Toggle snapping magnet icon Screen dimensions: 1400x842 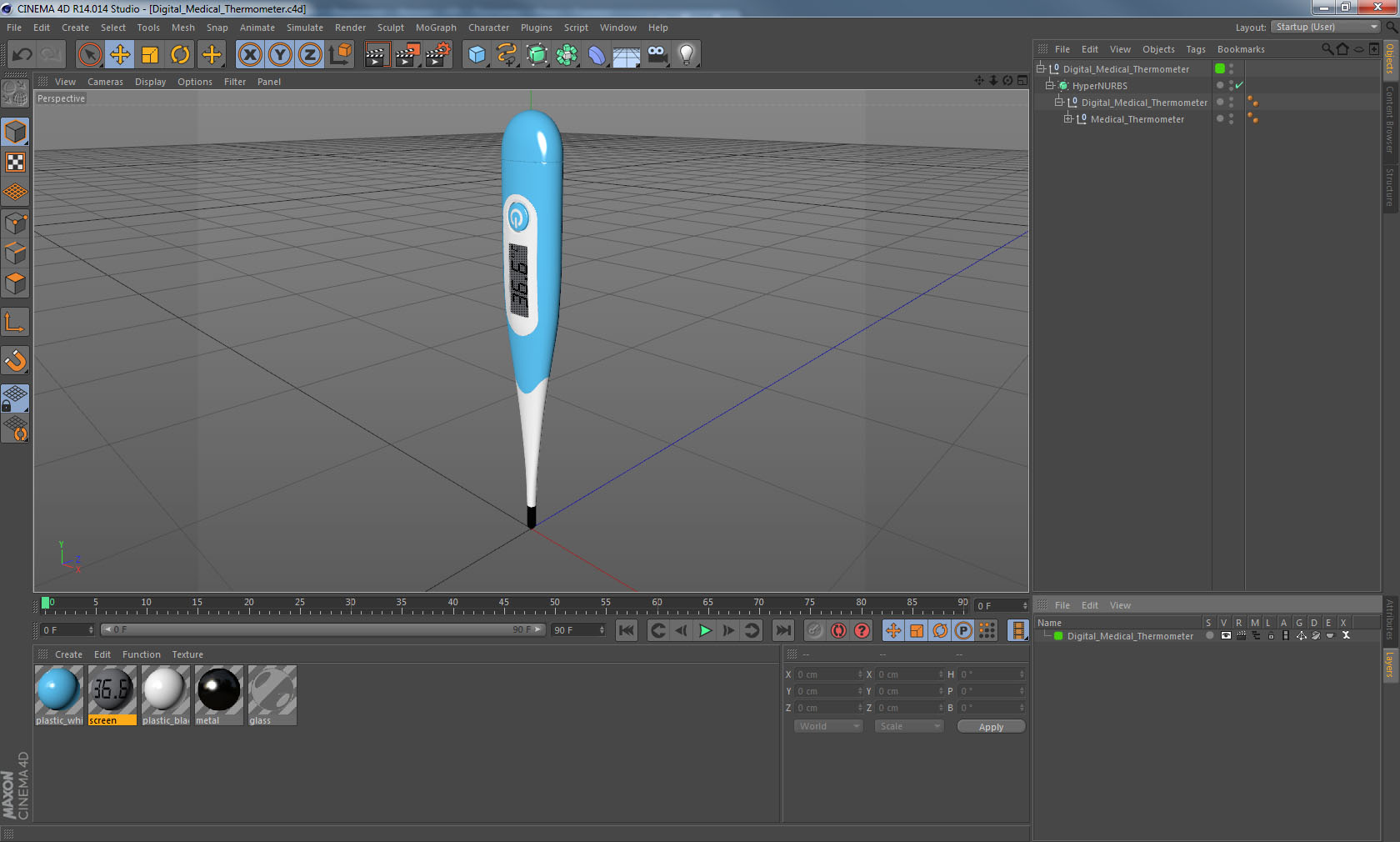point(16,361)
